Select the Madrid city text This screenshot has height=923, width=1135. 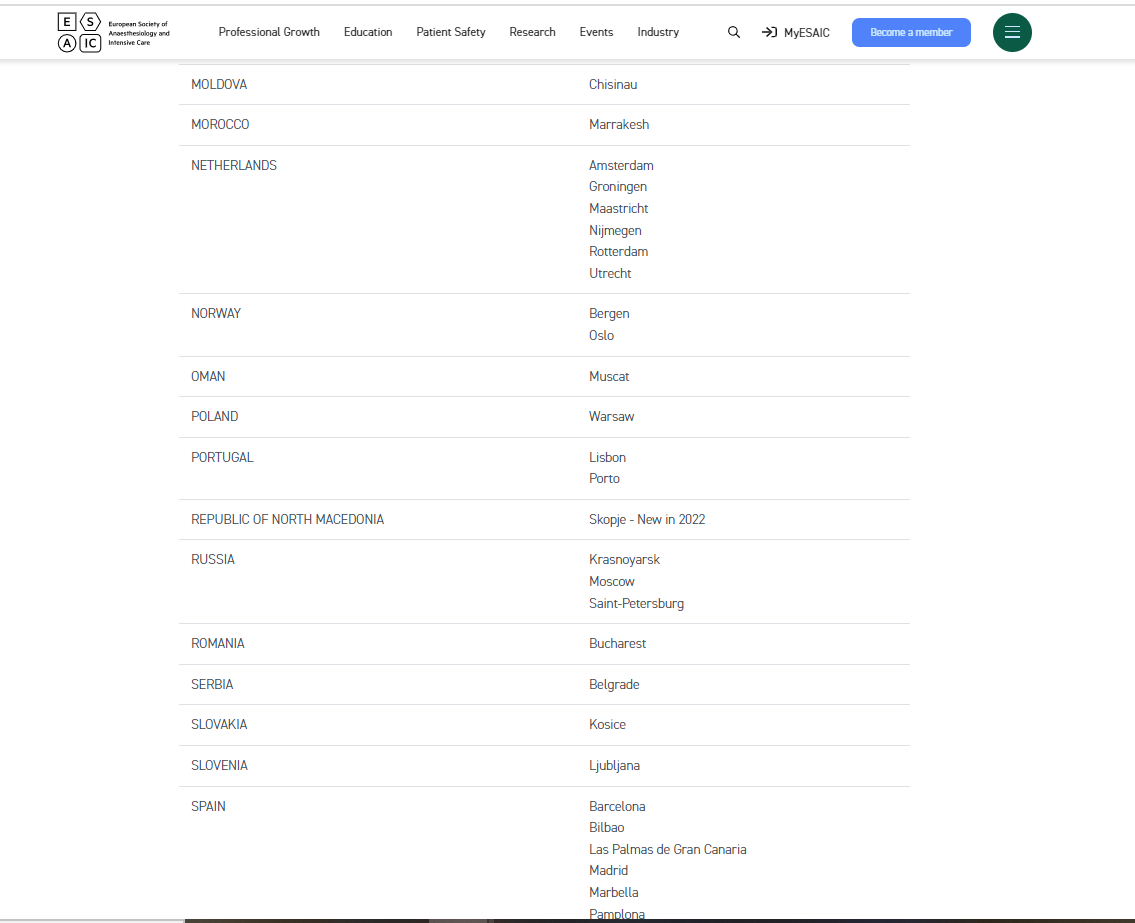pos(608,871)
